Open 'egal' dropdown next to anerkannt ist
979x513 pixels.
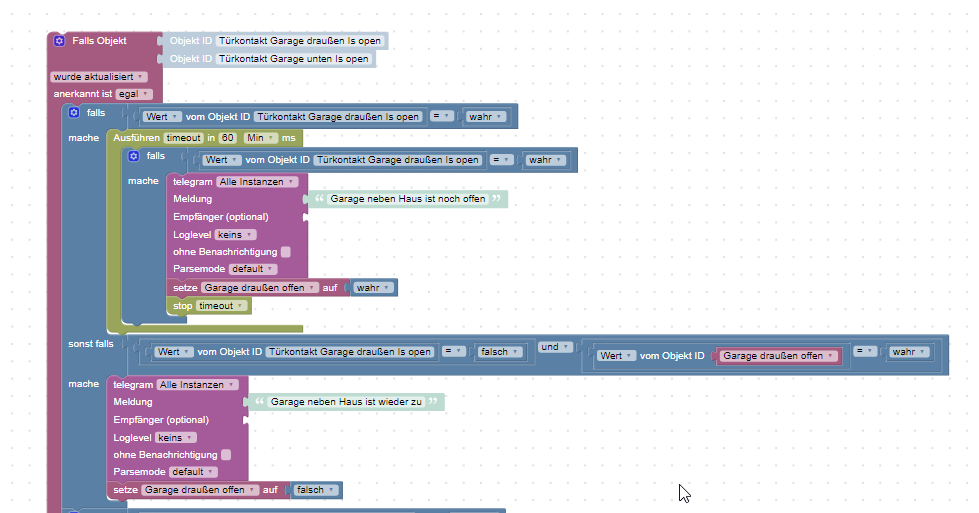[134, 94]
